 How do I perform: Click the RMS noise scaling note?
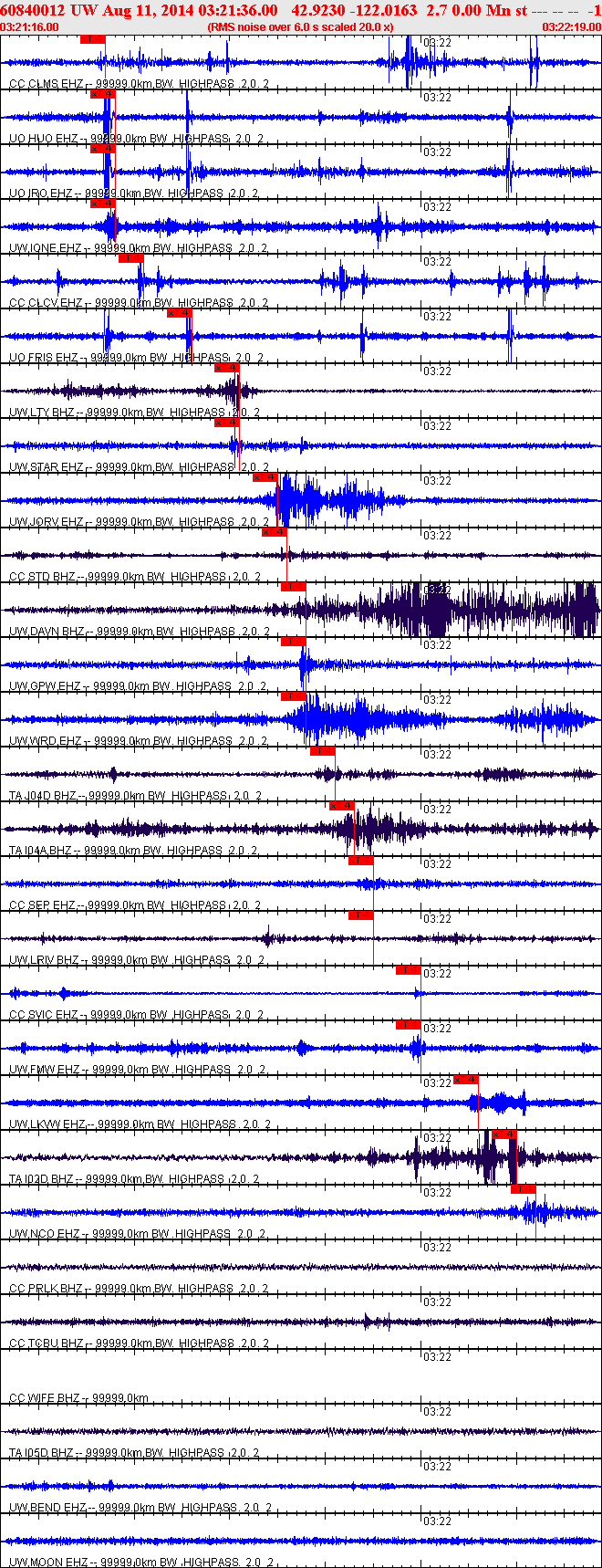click(300, 27)
